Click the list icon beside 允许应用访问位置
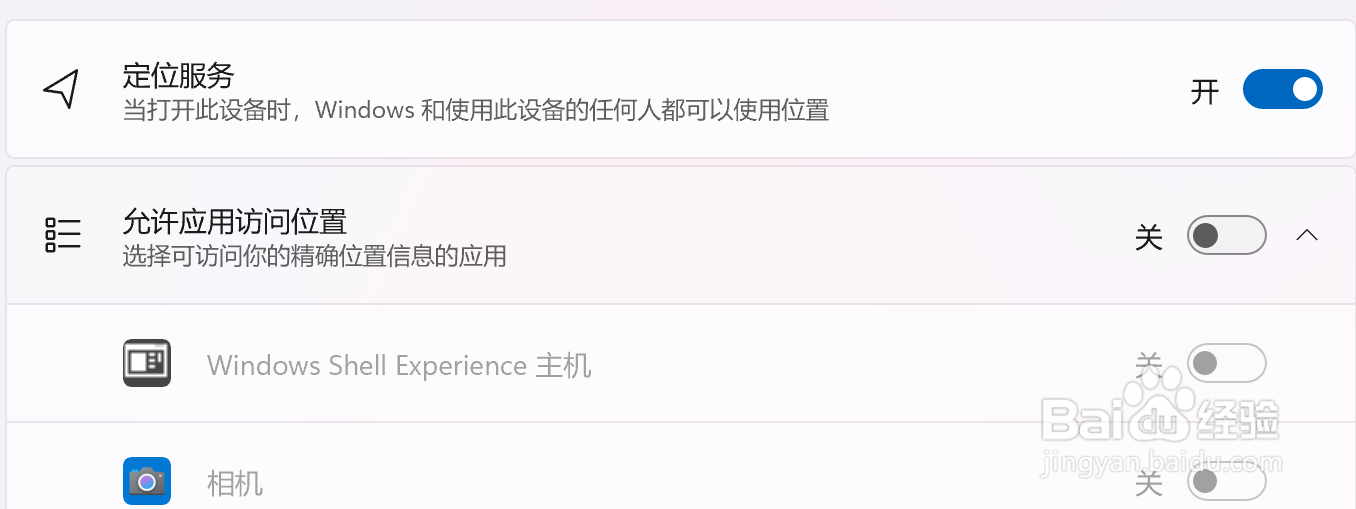Screen dimensions: 1356x509 (63, 236)
